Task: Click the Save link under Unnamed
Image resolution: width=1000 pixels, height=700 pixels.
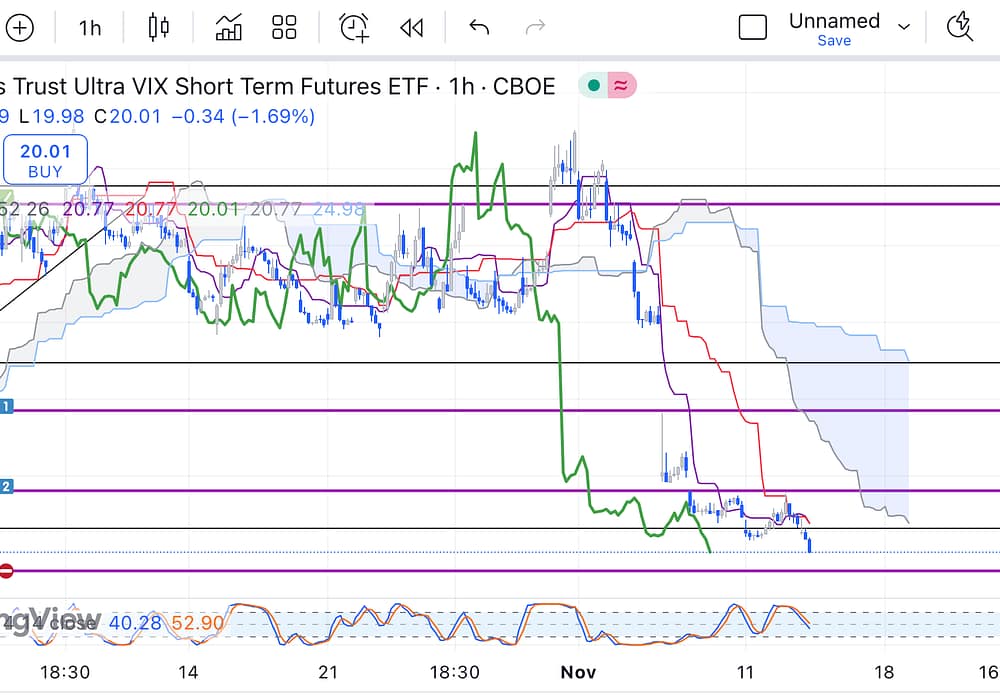Action: (x=833, y=41)
